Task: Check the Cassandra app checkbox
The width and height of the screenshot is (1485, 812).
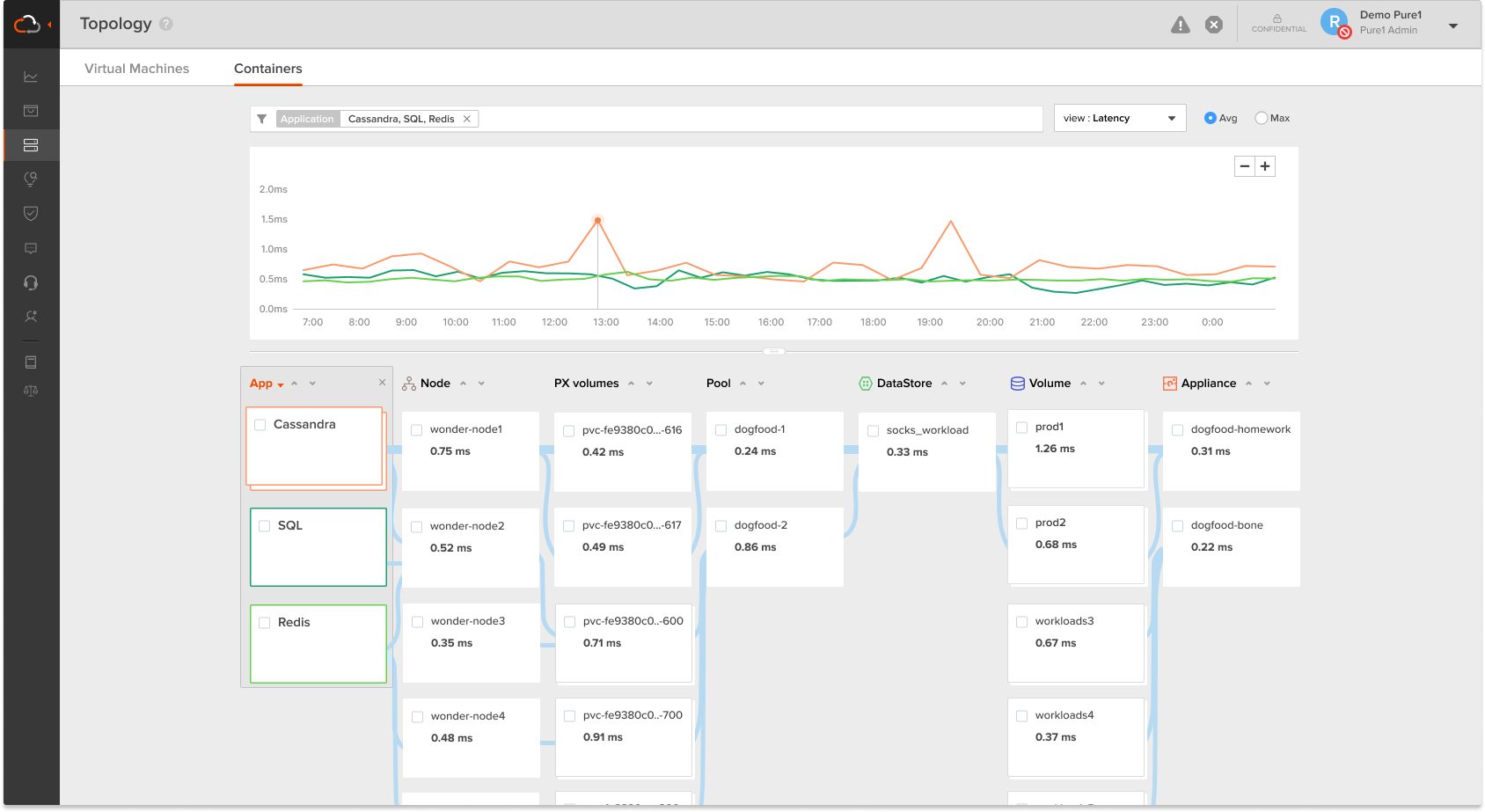Action: pyautogui.click(x=260, y=425)
